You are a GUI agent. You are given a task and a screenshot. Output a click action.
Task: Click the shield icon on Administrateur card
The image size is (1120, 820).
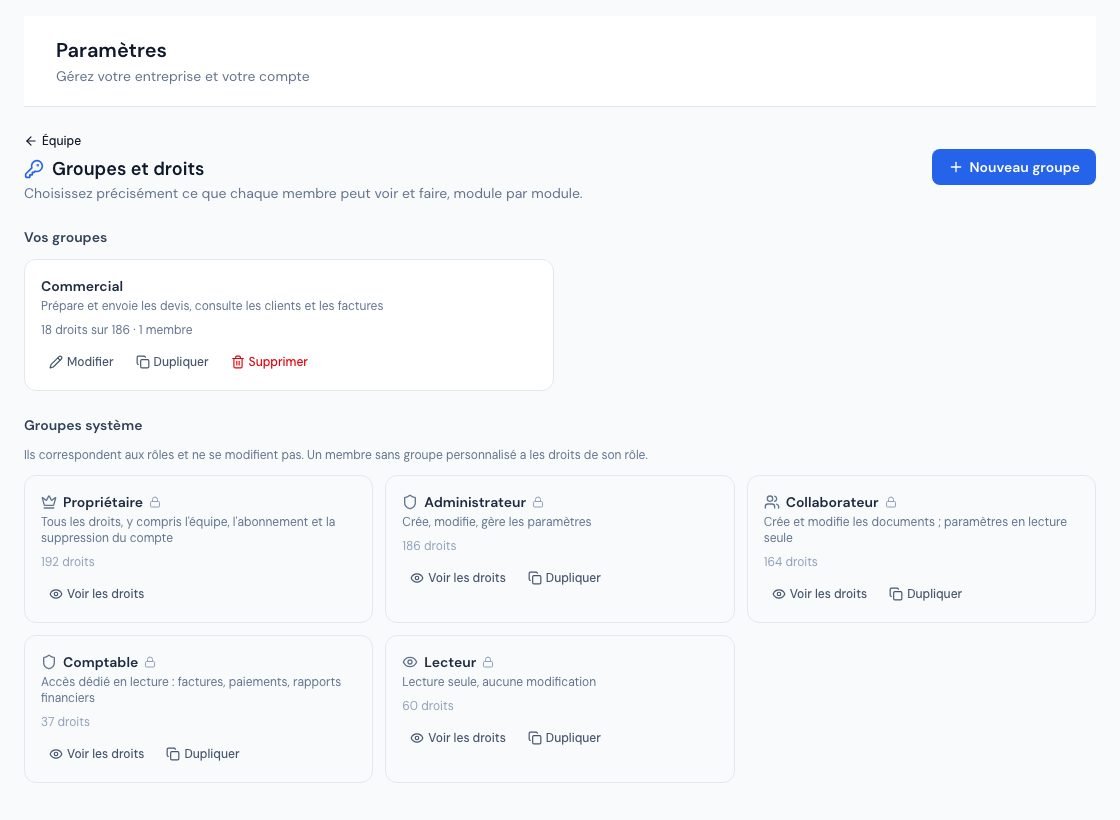[409, 502]
